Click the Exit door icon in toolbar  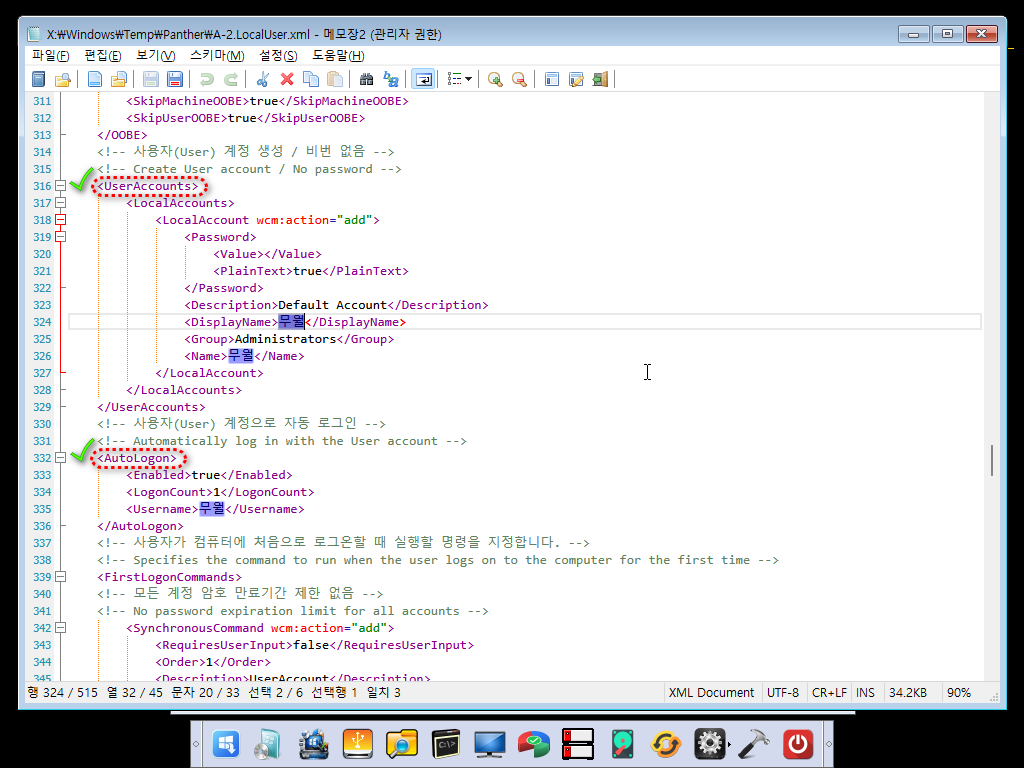[x=600, y=80]
